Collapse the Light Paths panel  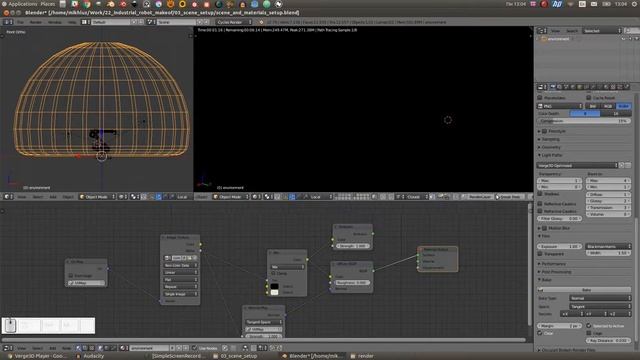click(x=551, y=155)
